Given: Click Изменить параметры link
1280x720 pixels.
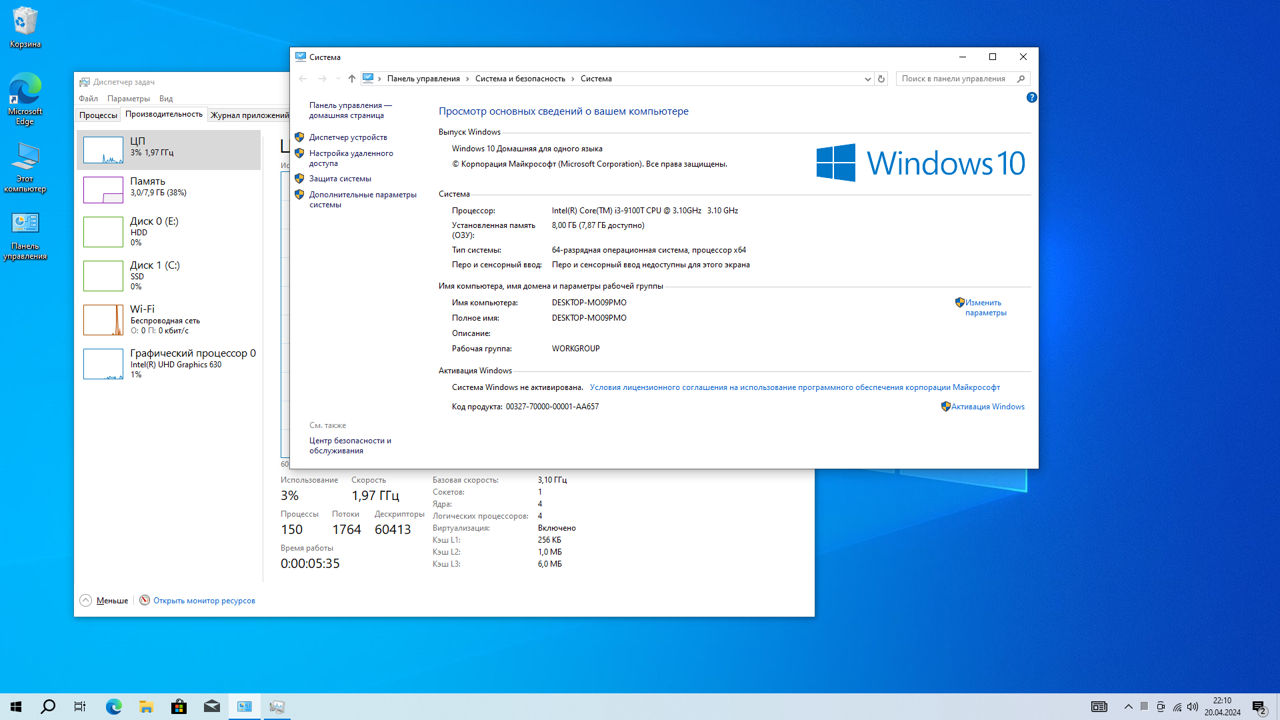Looking at the screenshot, I should coord(985,307).
